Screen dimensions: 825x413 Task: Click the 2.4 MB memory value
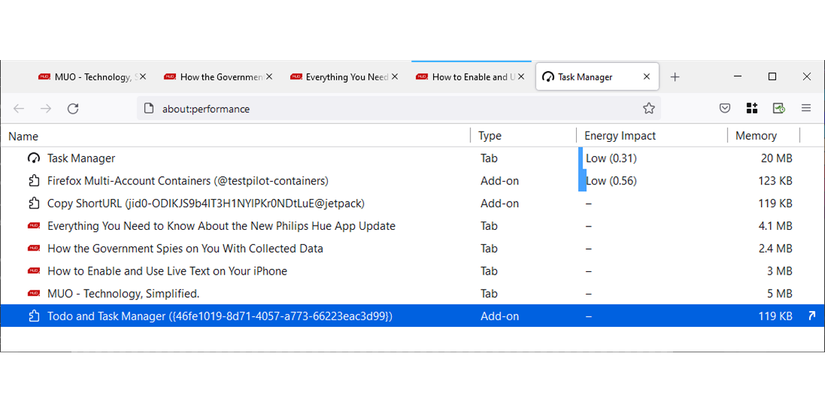click(776, 248)
